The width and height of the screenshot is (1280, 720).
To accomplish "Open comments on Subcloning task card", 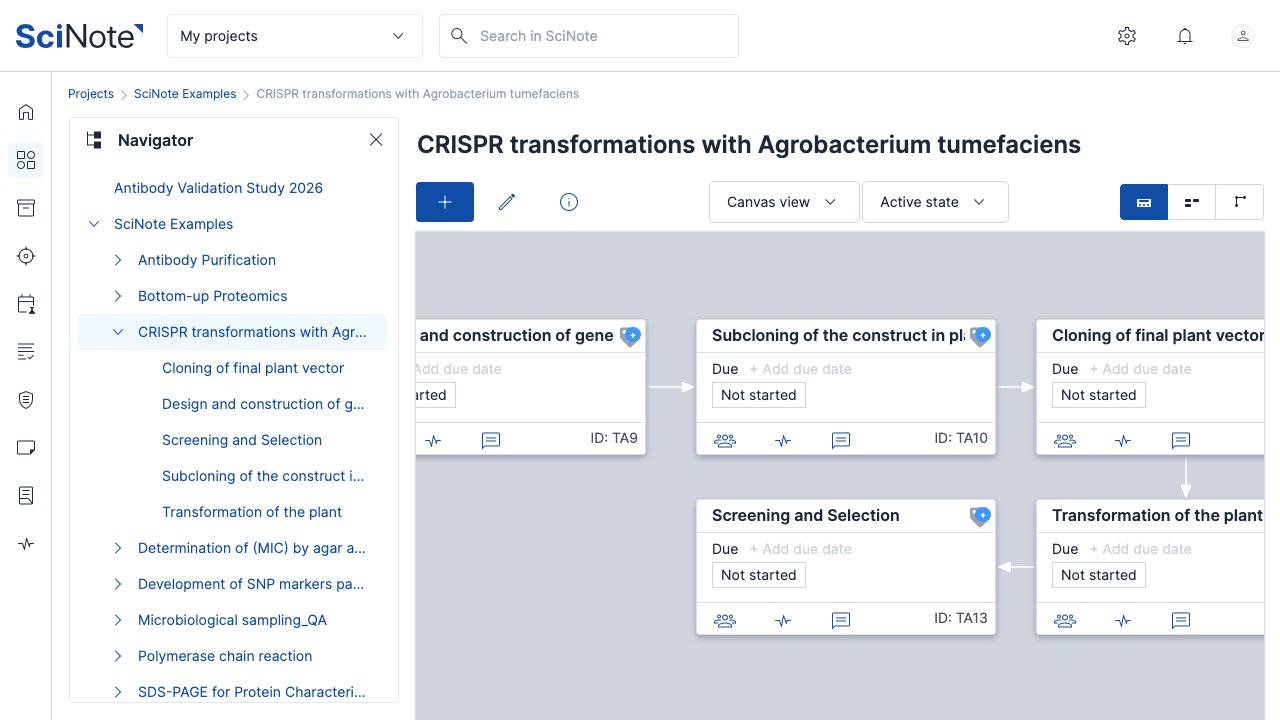I will (841, 440).
